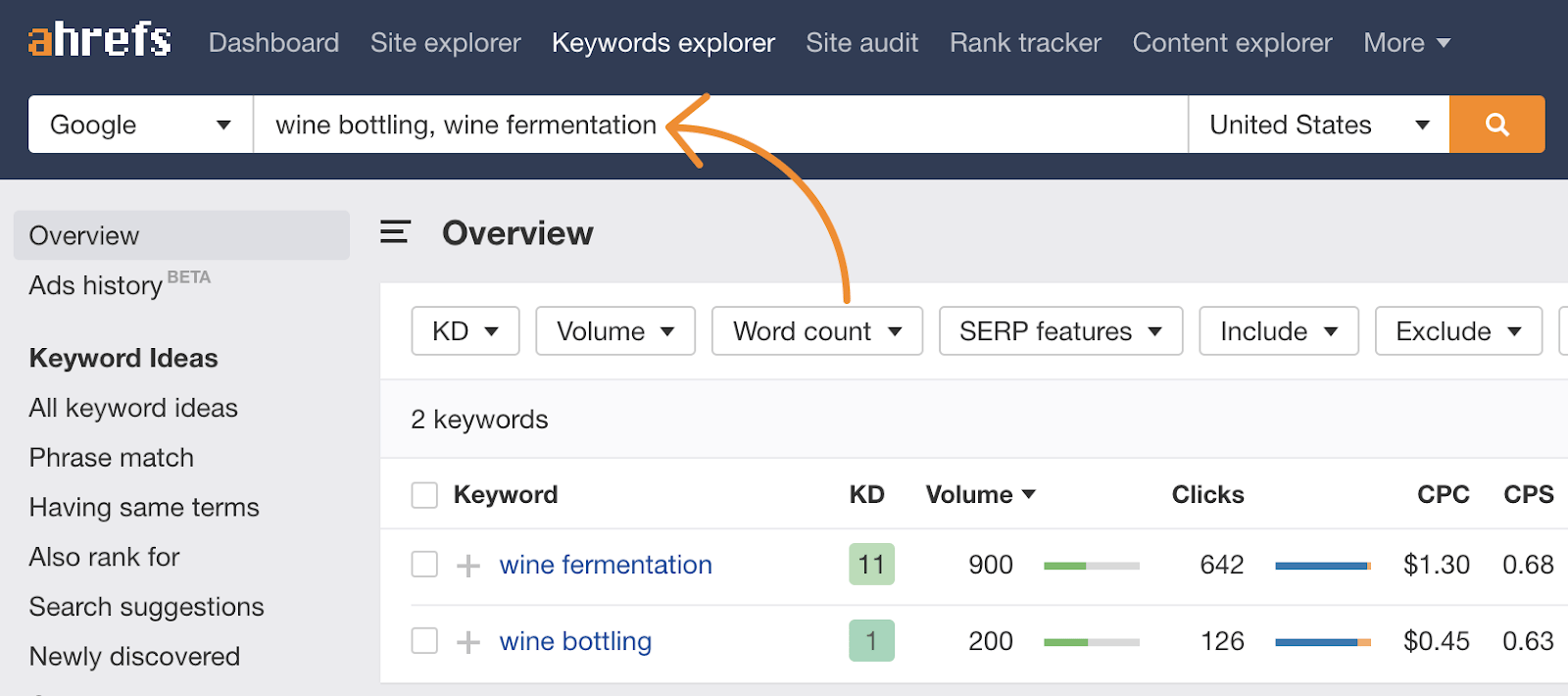Viewport: 1568px width, 696px height.
Task: Open Rank tracker in top navigation
Action: [1025, 43]
